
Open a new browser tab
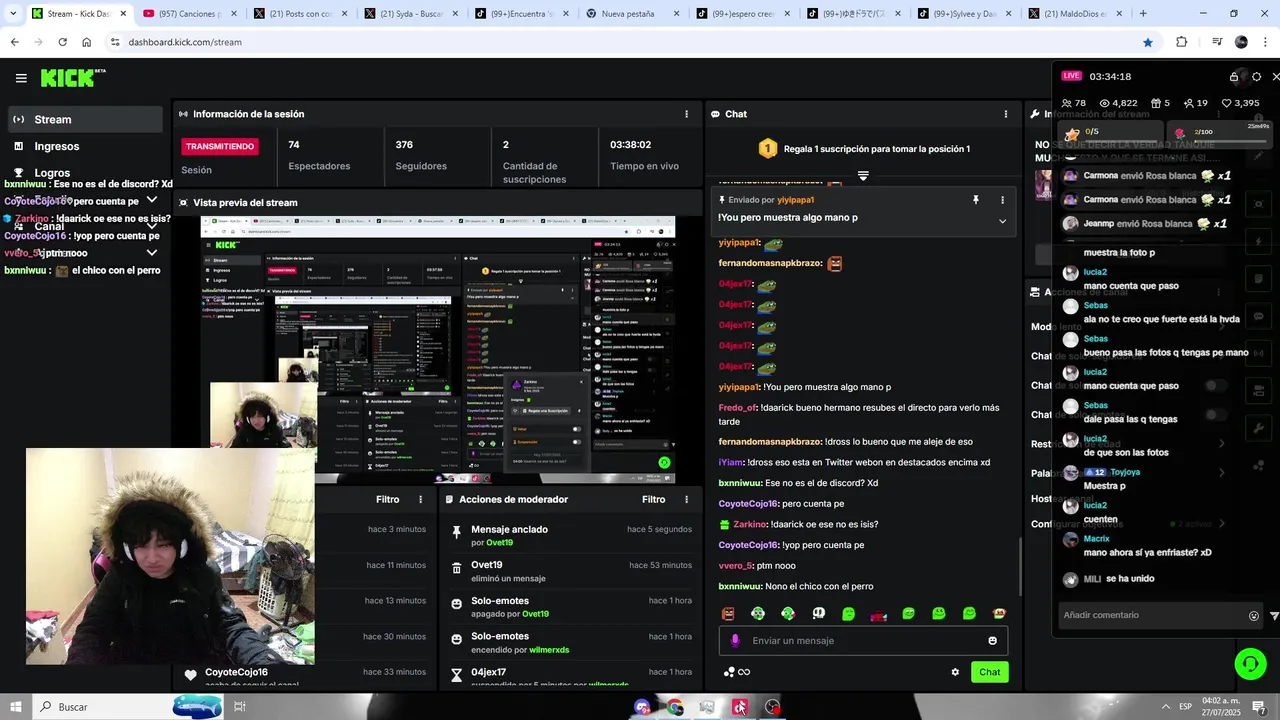pyautogui.click(x=1143, y=14)
